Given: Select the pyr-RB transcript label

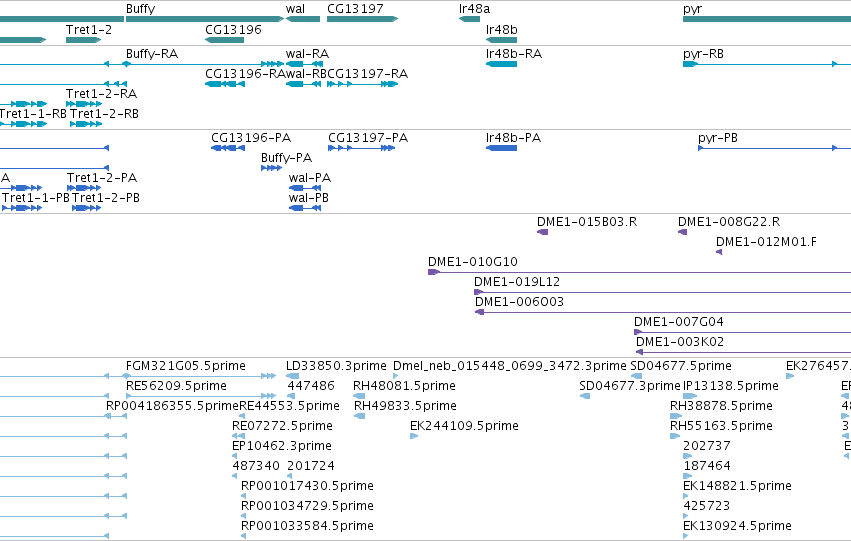Looking at the screenshot, I should (703, 54).
